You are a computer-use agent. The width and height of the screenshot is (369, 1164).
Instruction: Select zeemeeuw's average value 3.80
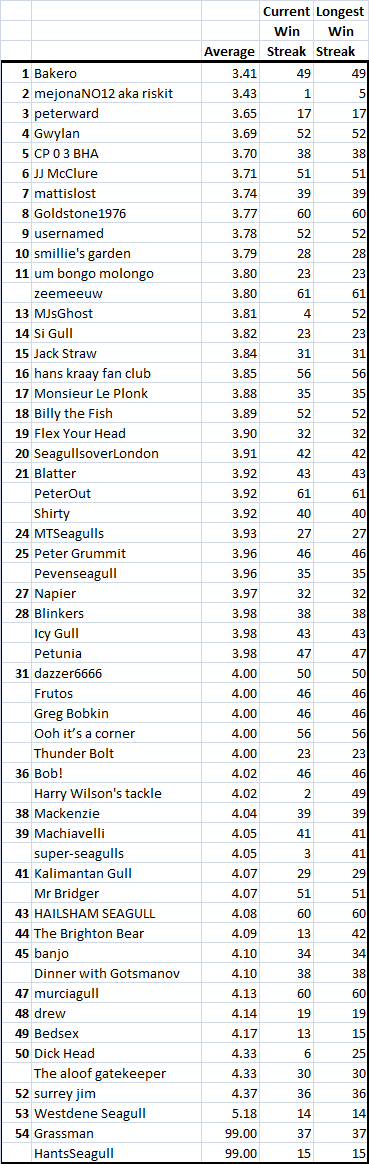(x=230, y=293)
